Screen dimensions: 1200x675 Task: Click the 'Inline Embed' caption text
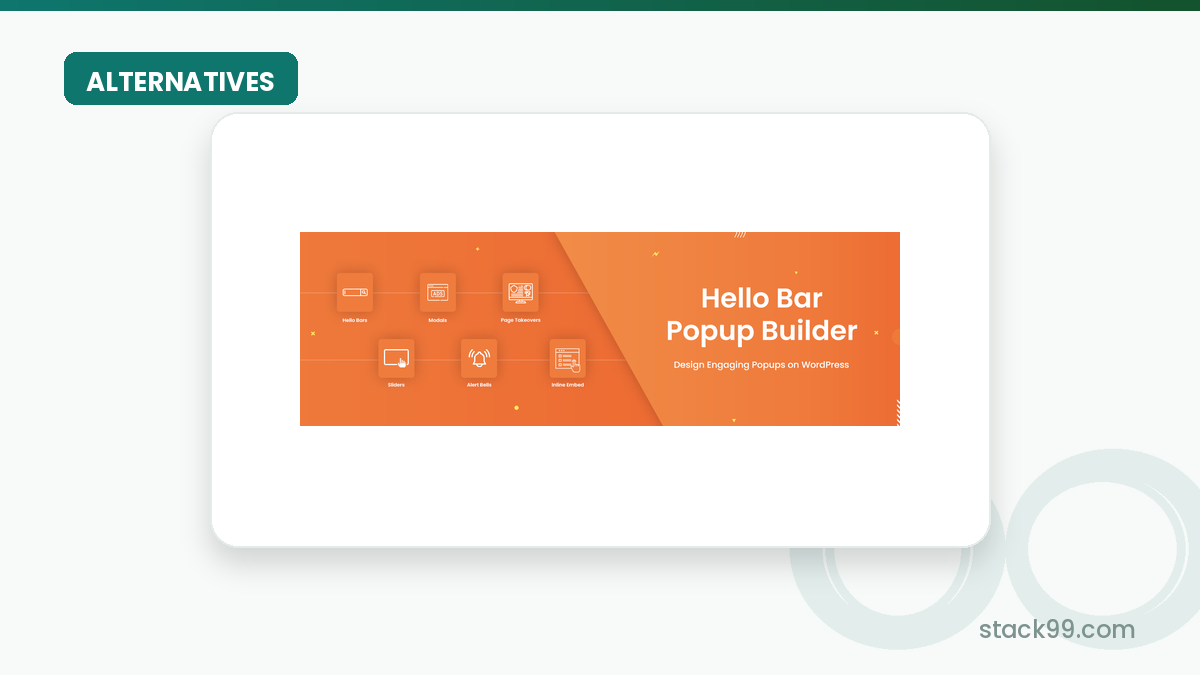[567, 385]
